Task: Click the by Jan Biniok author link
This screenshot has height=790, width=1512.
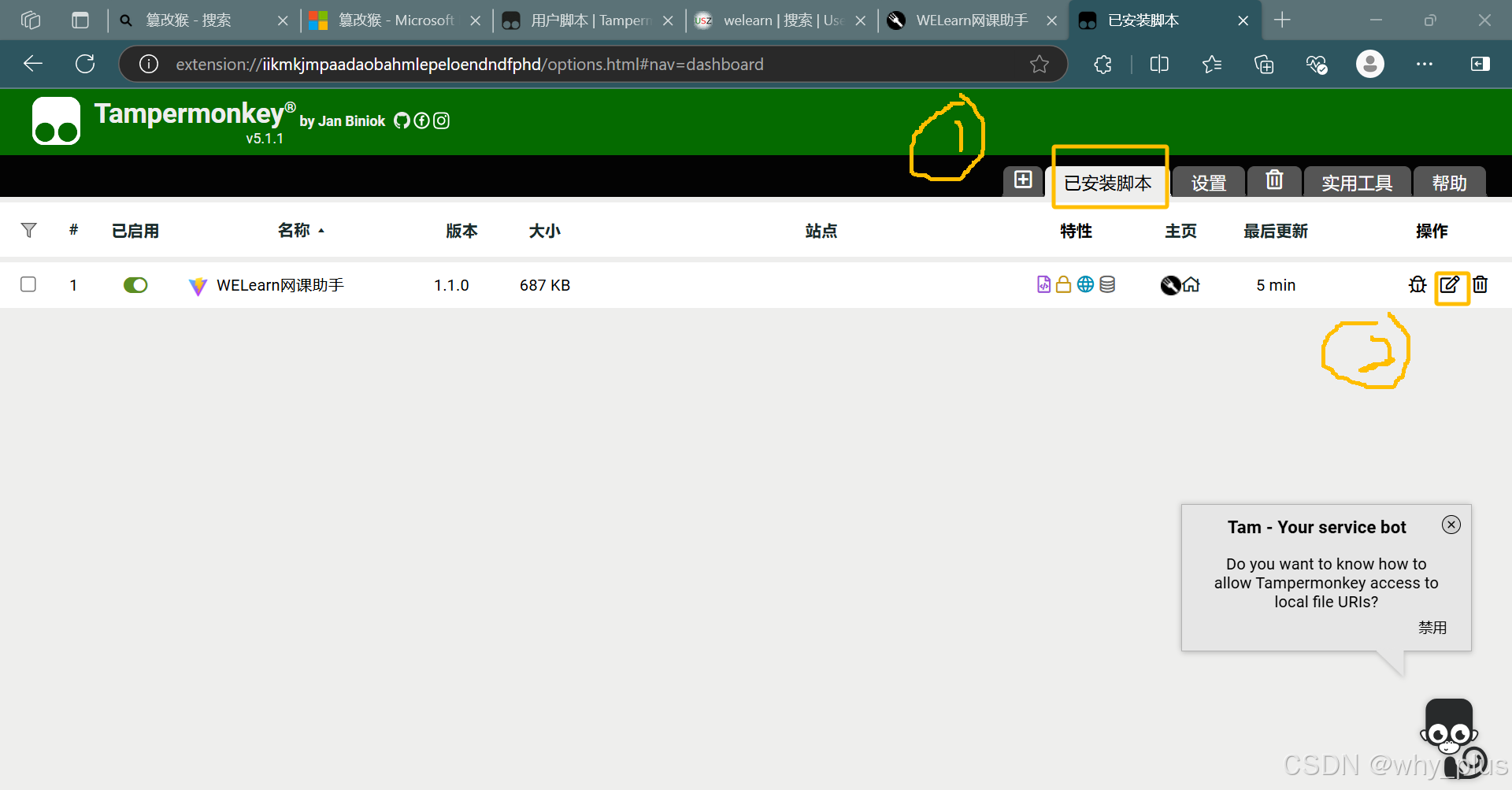Action: coord(343,121)
